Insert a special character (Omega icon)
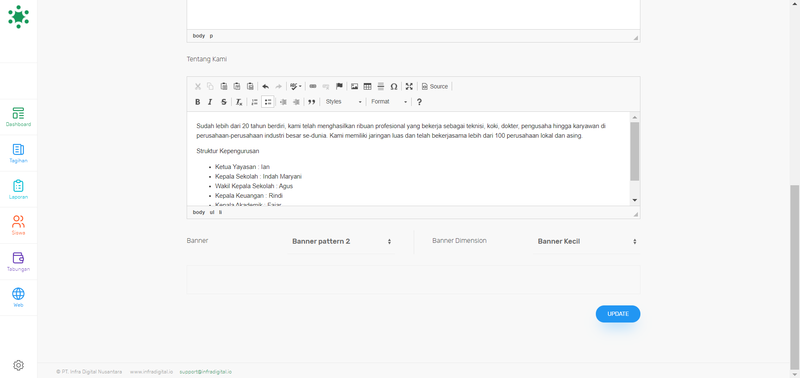This screenshot has width=800, height=378. tap(394, 87)
